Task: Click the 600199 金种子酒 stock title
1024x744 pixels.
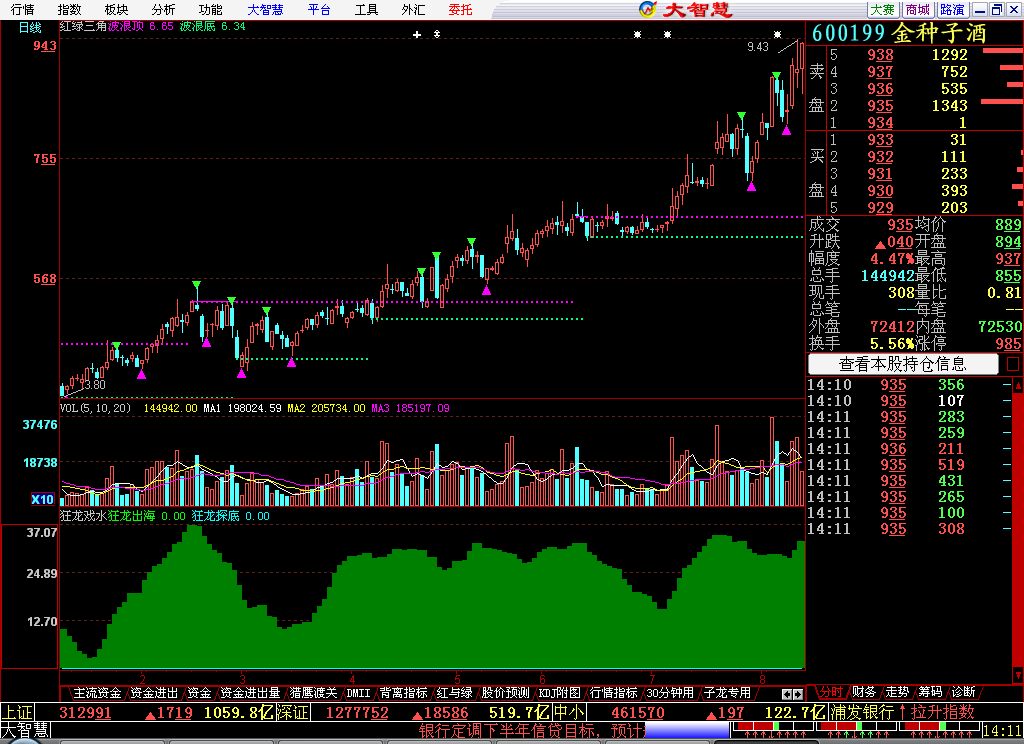Action: tap(899, 33)
